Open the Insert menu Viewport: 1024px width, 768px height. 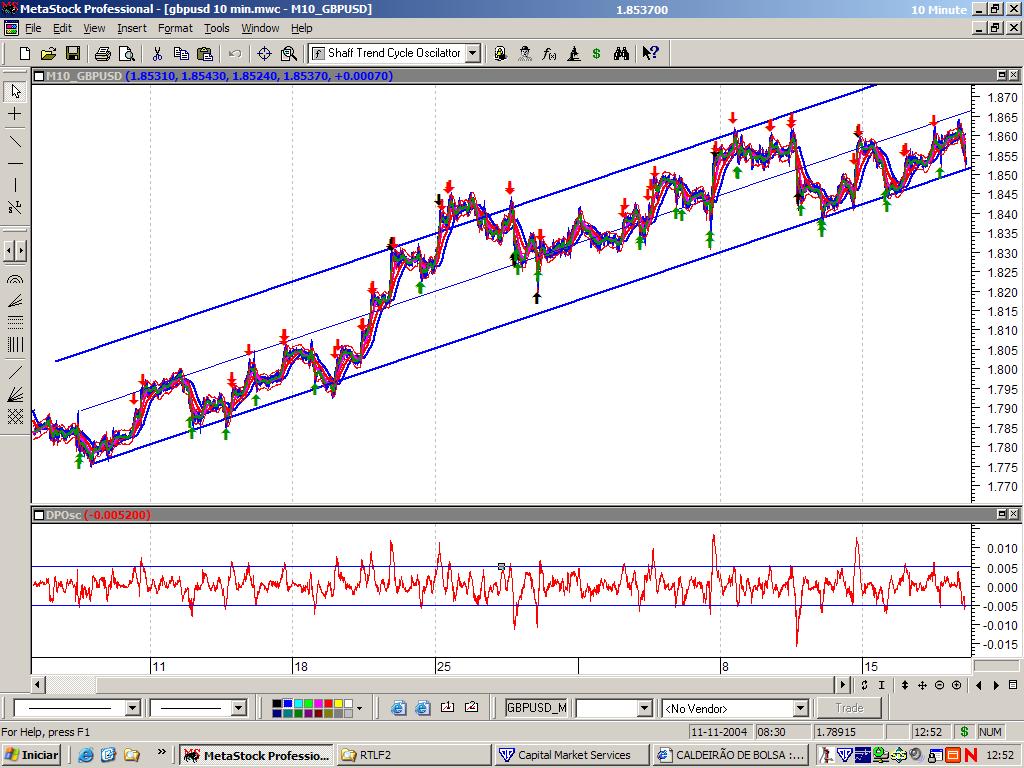(x=131, y=28)
